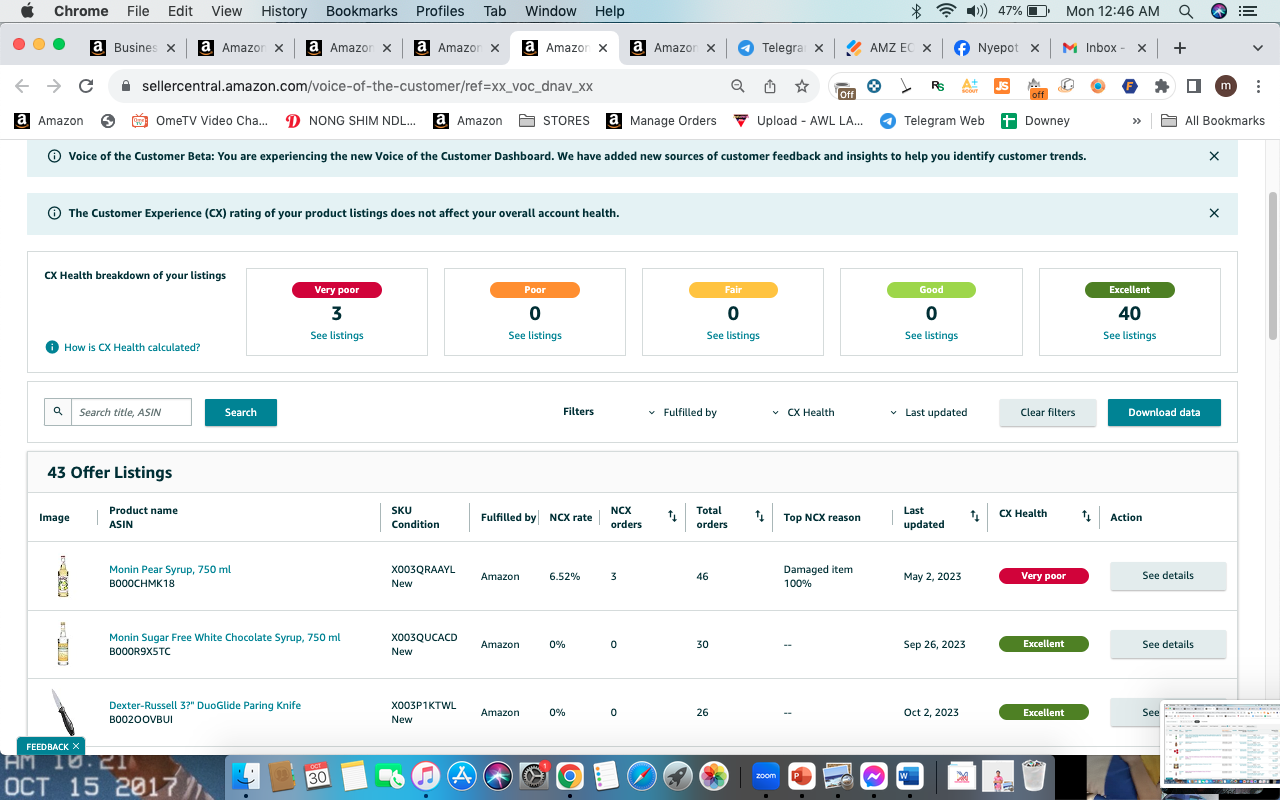
Task: See listings under Very poor
Action: 337,336
